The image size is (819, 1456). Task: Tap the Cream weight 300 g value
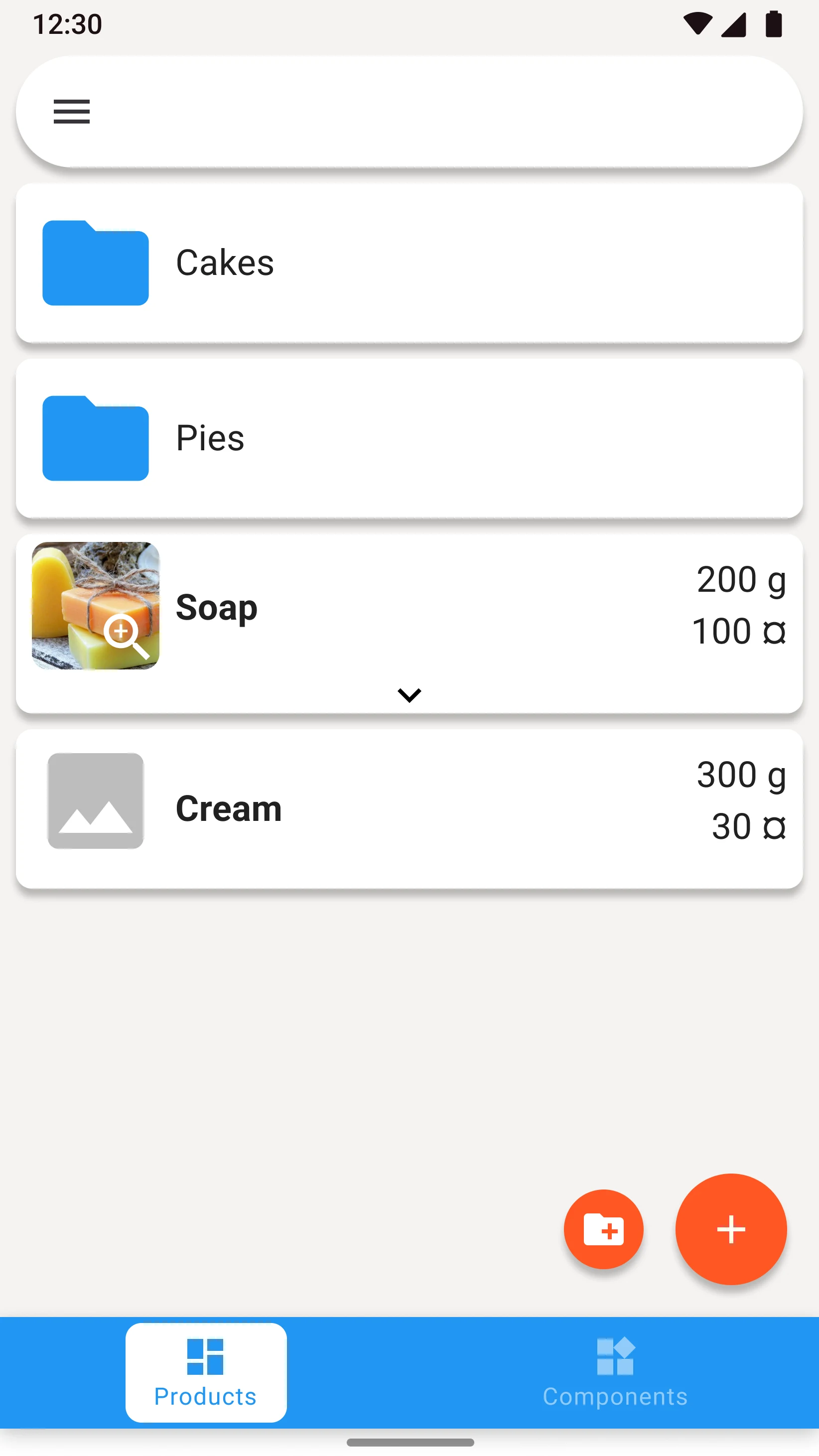(x=741, y=775)
